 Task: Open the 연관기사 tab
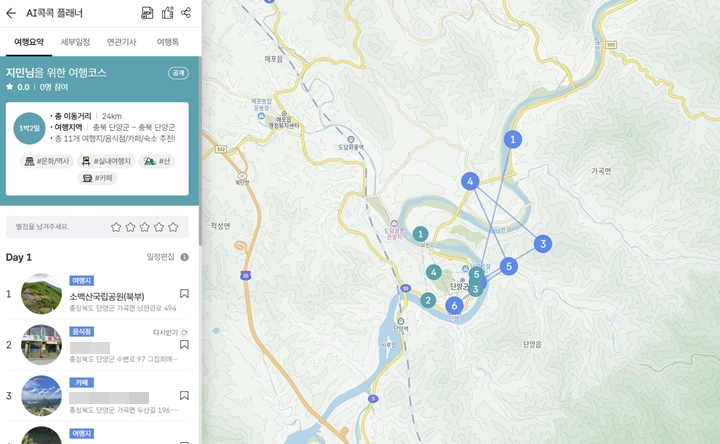(x=121, y=42)
